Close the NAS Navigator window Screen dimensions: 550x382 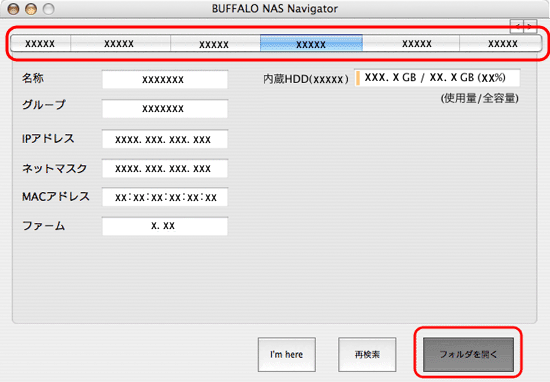point(13,9)
